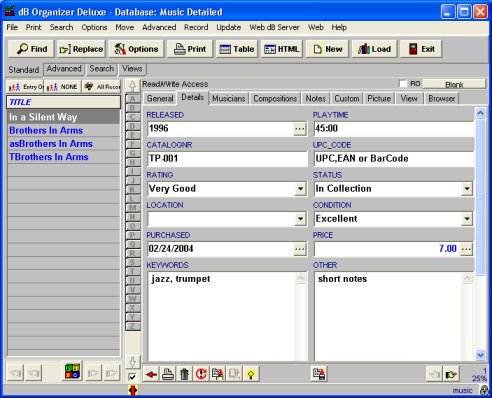Image resolution: width=492 pixels, height=398 pixels.
Task: Jump to letter A in index
Action: click(x=133, y=99)
